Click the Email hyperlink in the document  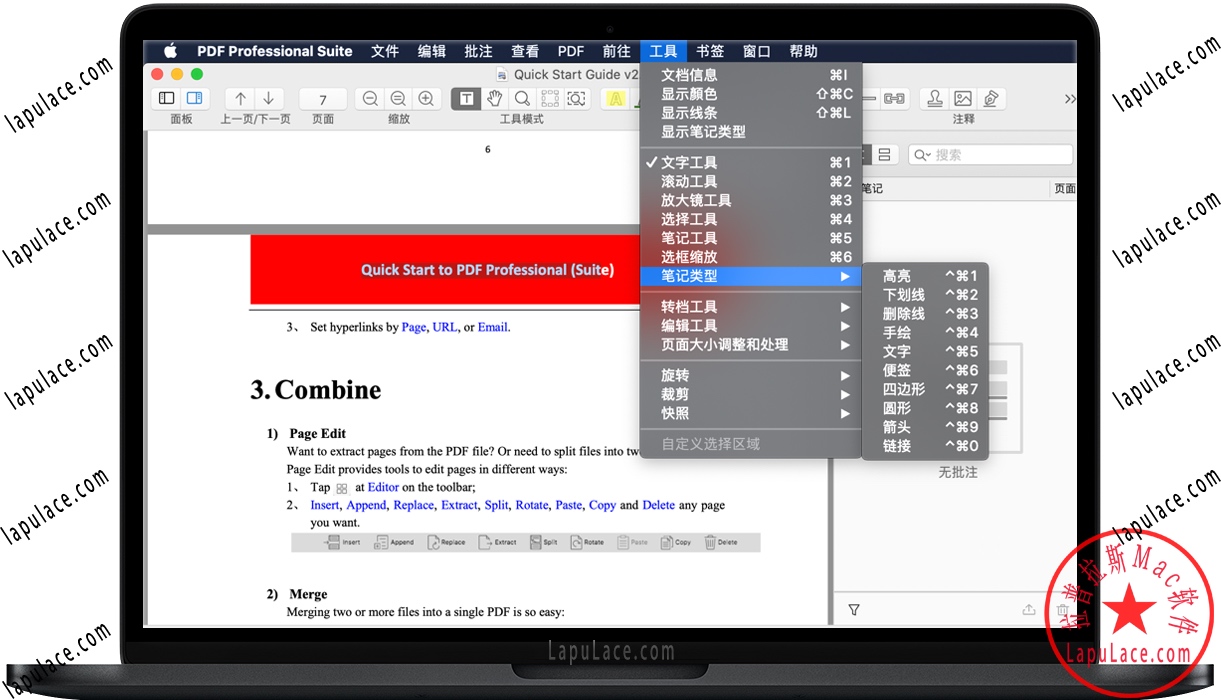(493, 327)
